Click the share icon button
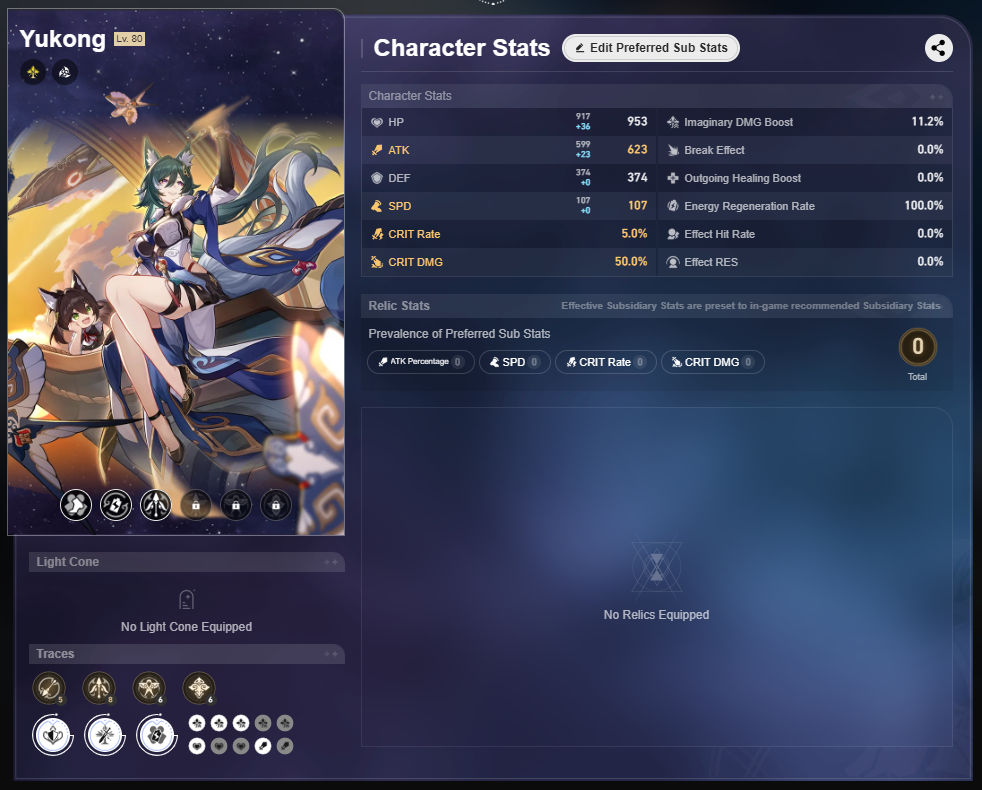Viewport: 982px width, 790px height. point(938,48)
